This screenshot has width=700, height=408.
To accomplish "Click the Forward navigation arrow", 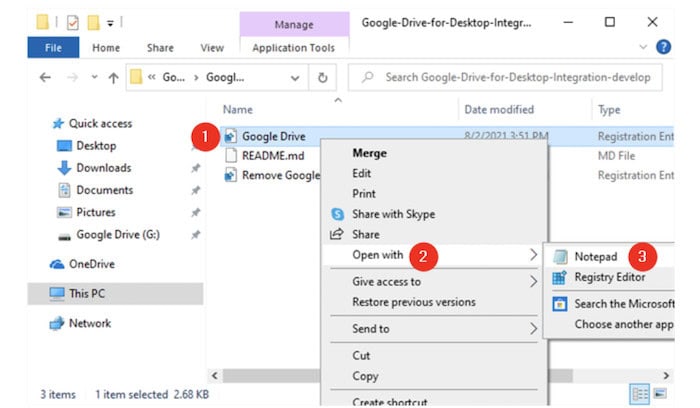I will [x=72, y=77].
